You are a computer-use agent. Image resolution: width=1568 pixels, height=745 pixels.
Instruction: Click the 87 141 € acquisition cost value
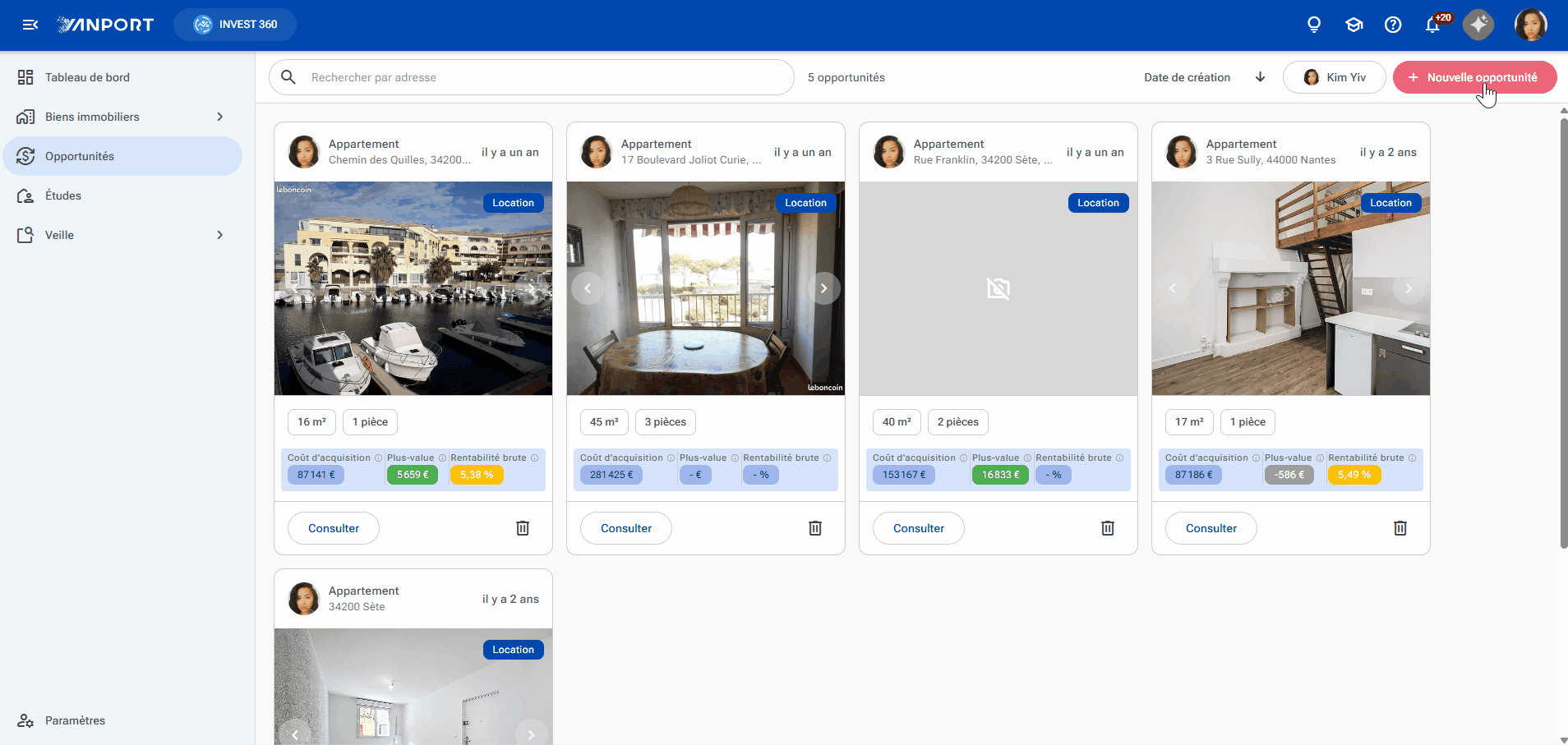(x=316, y=475)
